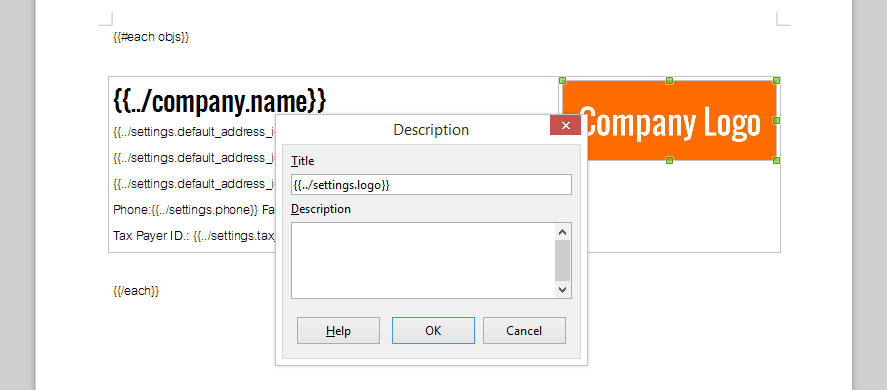Screen dimensions: 887x390
Task: Click the Description scrollbar down arrow
Action: 562,289
